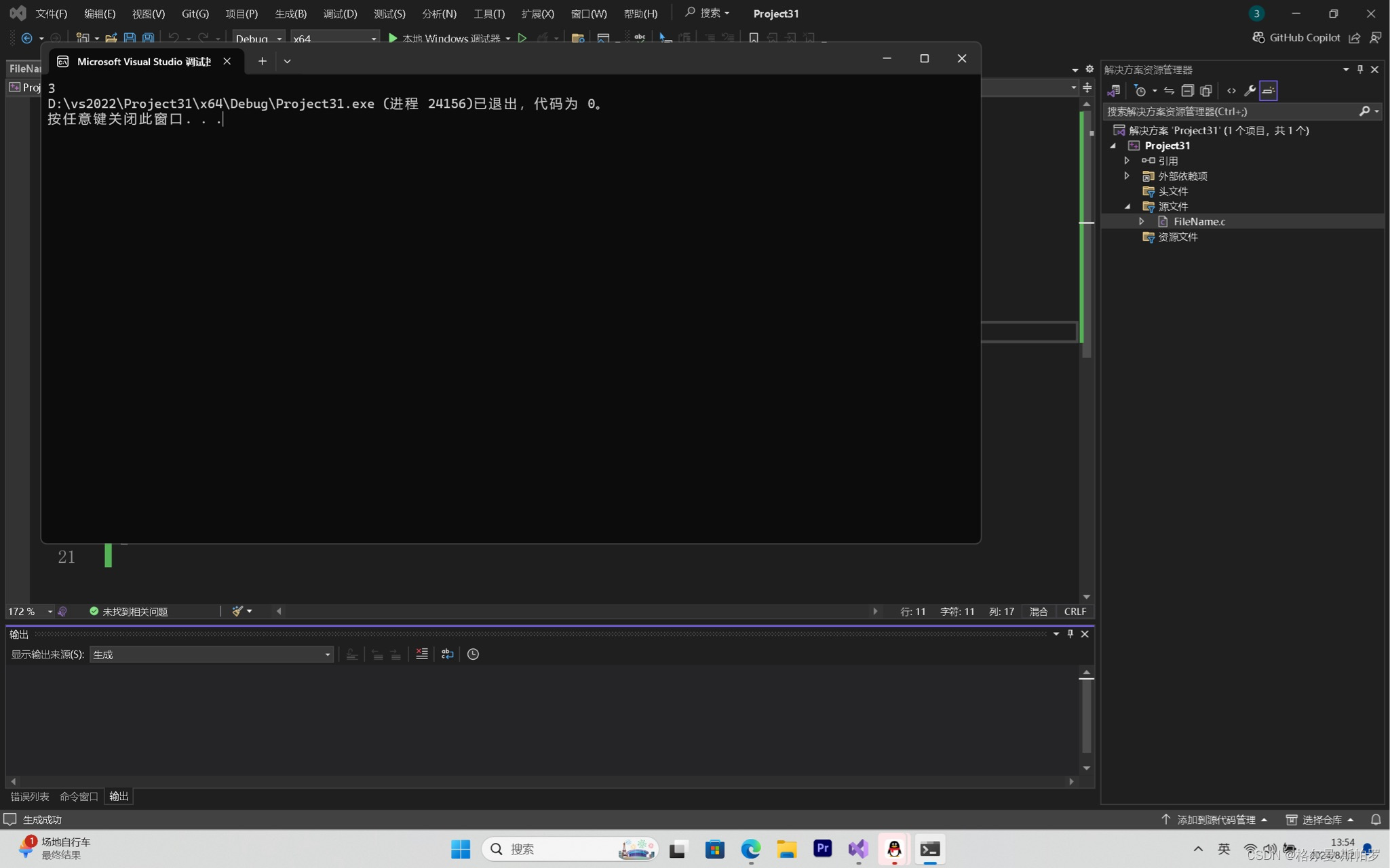Click the save all files icon
The image size is (1390, 868).
click(x=148, y=38)
